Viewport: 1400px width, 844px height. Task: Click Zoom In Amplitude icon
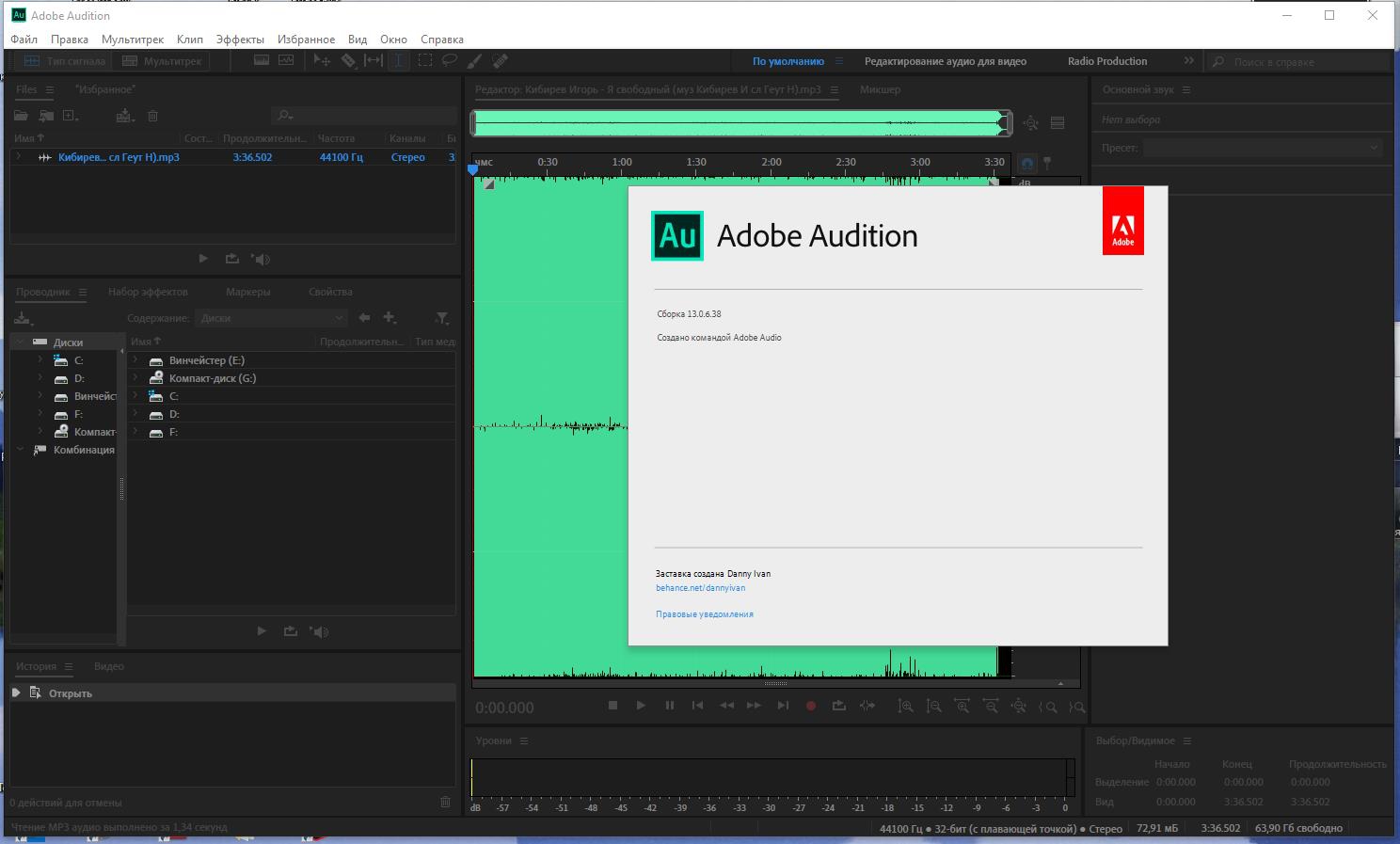coord(905,706)
